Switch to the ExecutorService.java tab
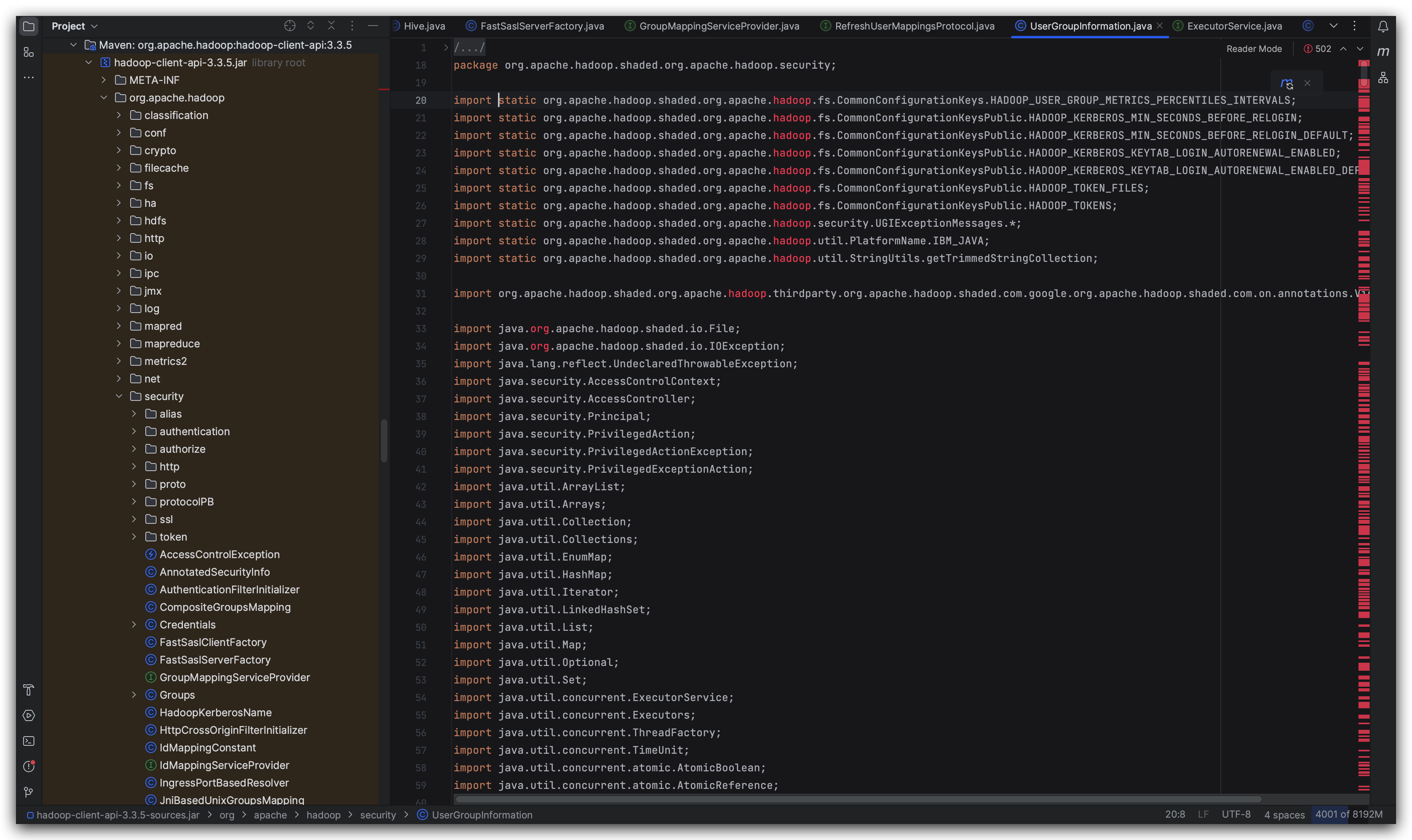Image resolution: width=1412 pixels, height=840 pixels. tap(1234, 26)
